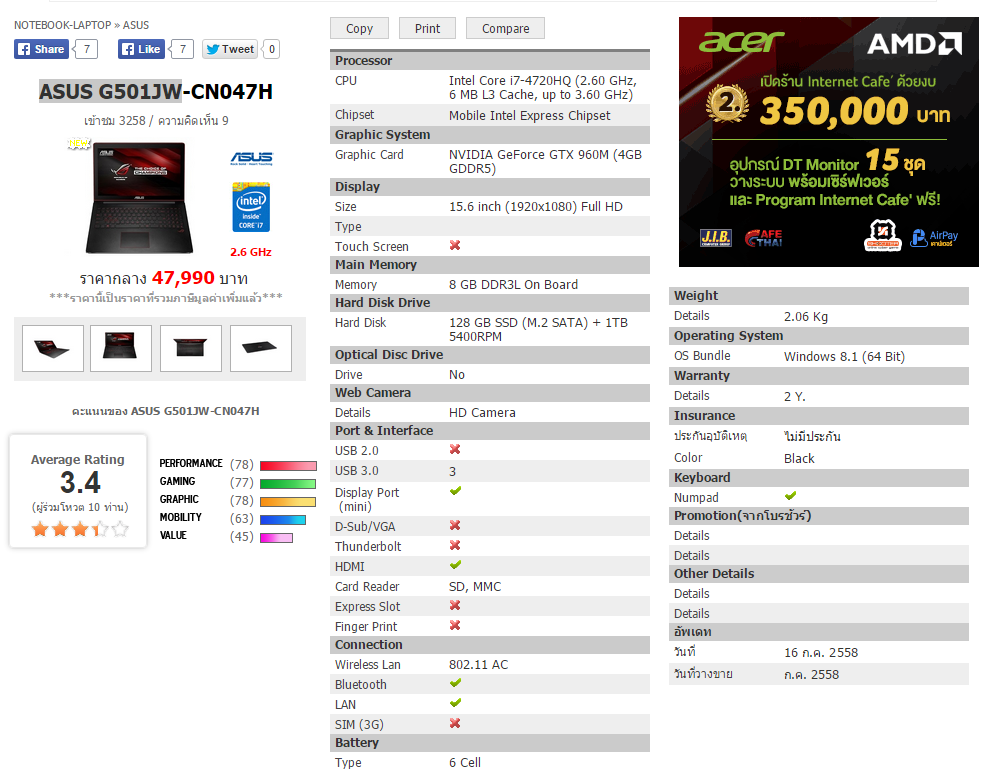Image resolution: width=985 pixels, height=783 pixels.
Task: Click the Compare button
Action: pyautogui.click(x=505, y=28)
